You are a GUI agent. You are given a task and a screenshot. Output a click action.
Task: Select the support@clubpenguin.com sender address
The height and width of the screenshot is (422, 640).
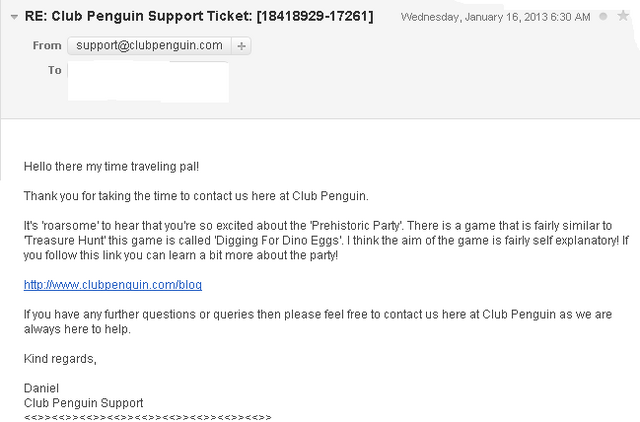pos(149,45)
